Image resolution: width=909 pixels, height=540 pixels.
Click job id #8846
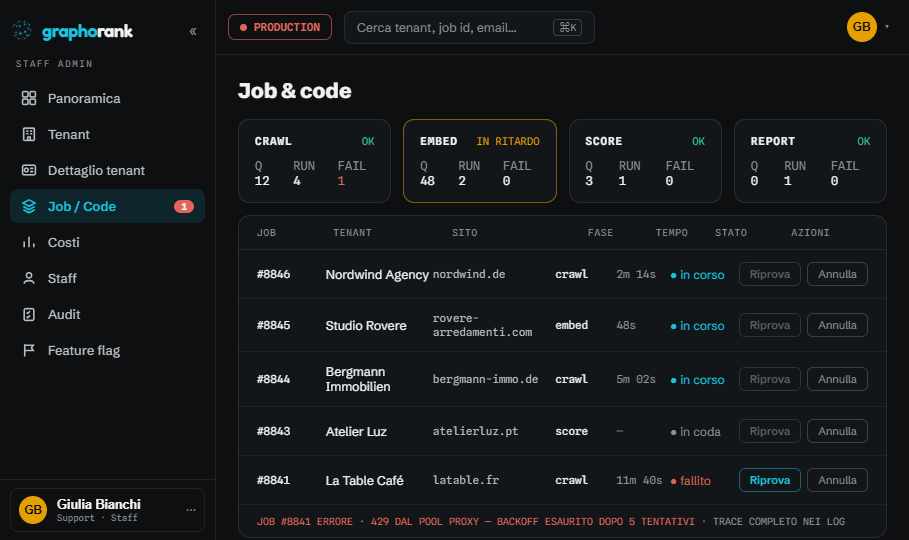coord(274,274)
